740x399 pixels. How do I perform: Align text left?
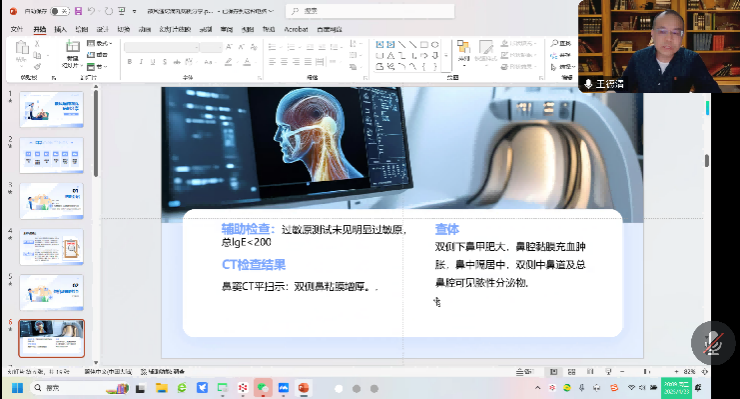(x=272, y=62)
